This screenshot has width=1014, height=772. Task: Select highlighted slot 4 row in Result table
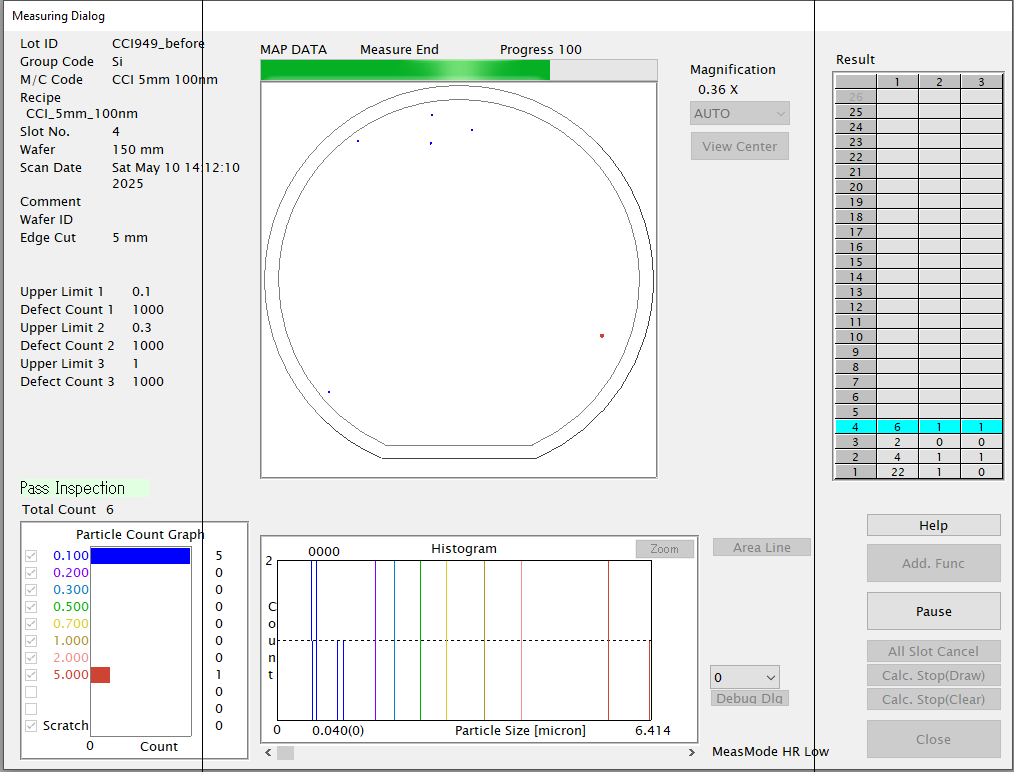(918, 427)
